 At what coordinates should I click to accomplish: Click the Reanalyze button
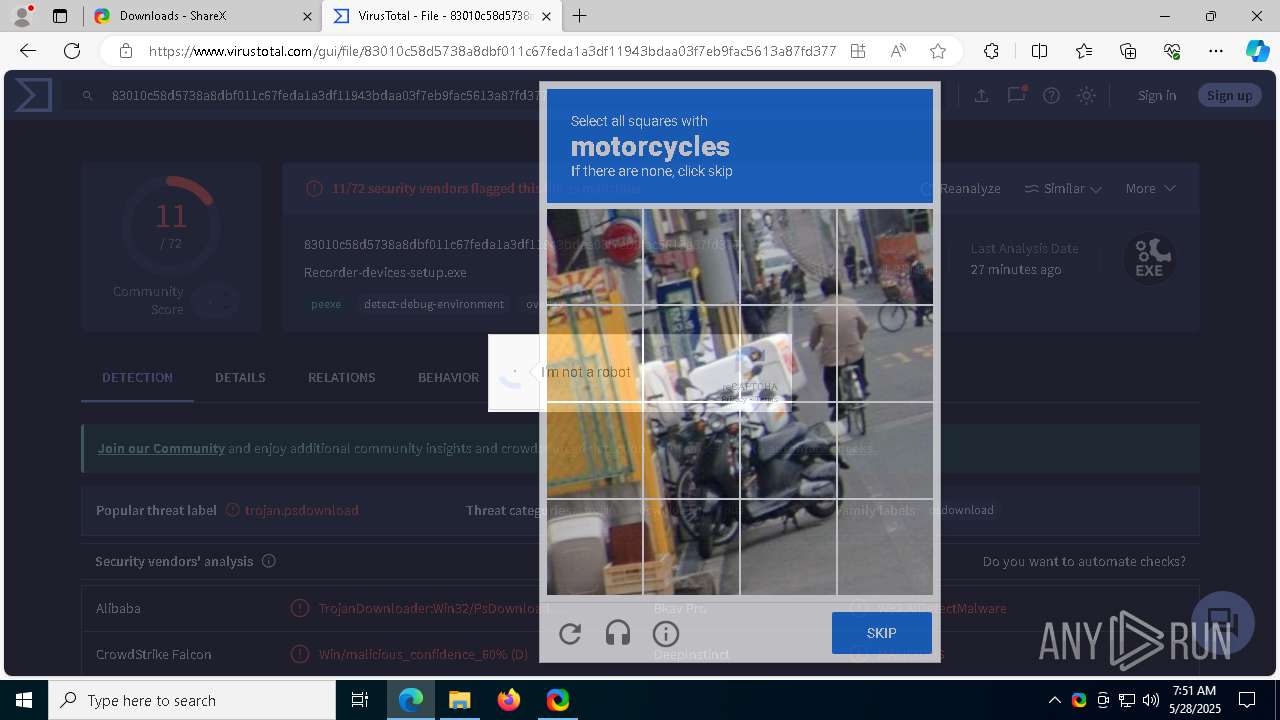coord(961,188)
